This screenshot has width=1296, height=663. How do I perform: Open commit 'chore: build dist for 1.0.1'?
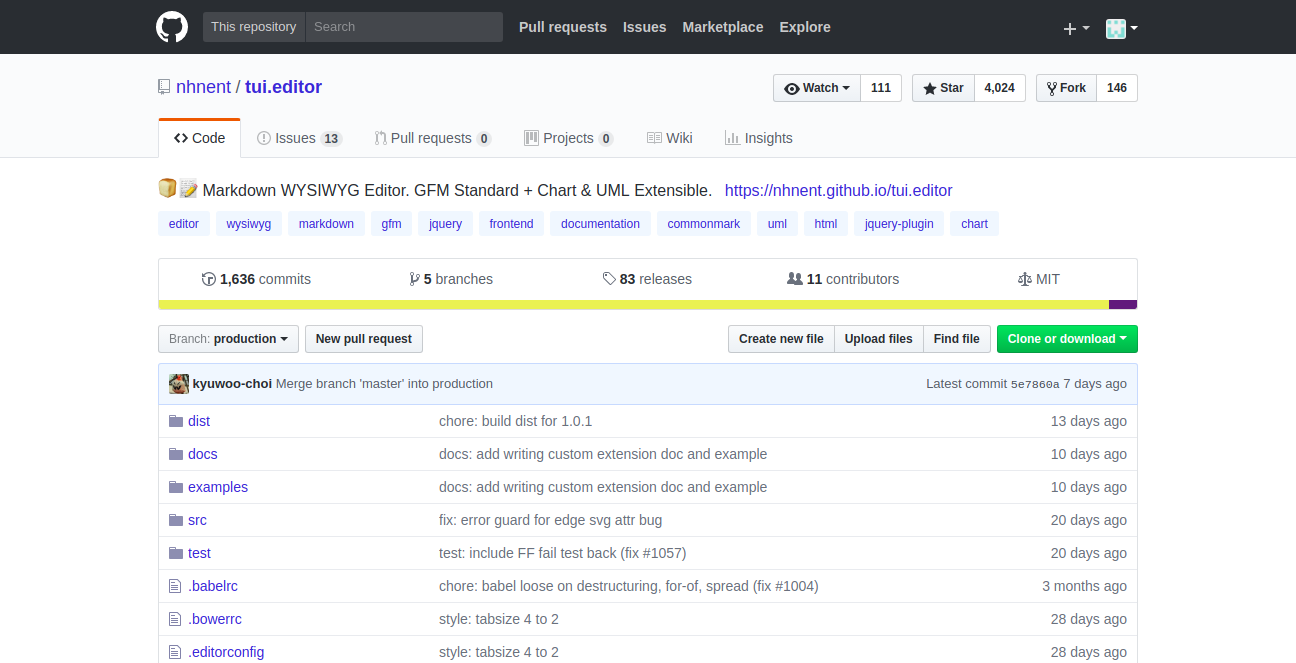(516, 421)
